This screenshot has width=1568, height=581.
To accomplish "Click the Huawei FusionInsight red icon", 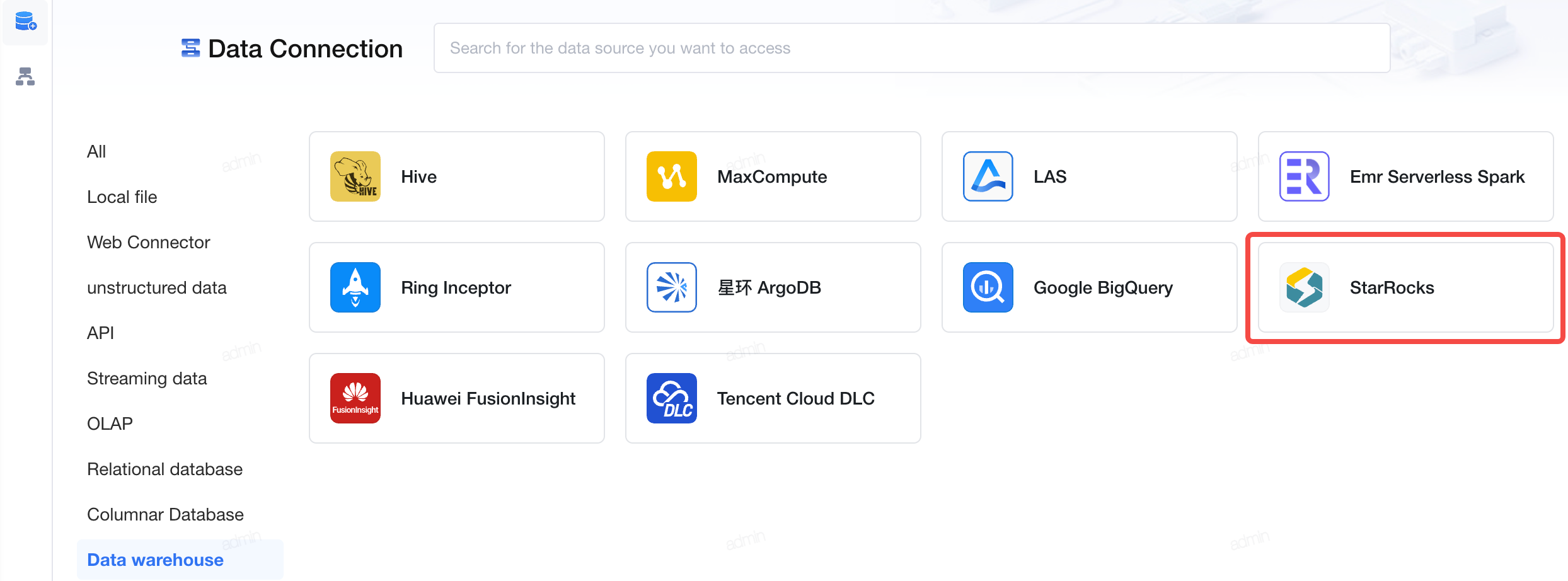I will (x=355, y=398).
